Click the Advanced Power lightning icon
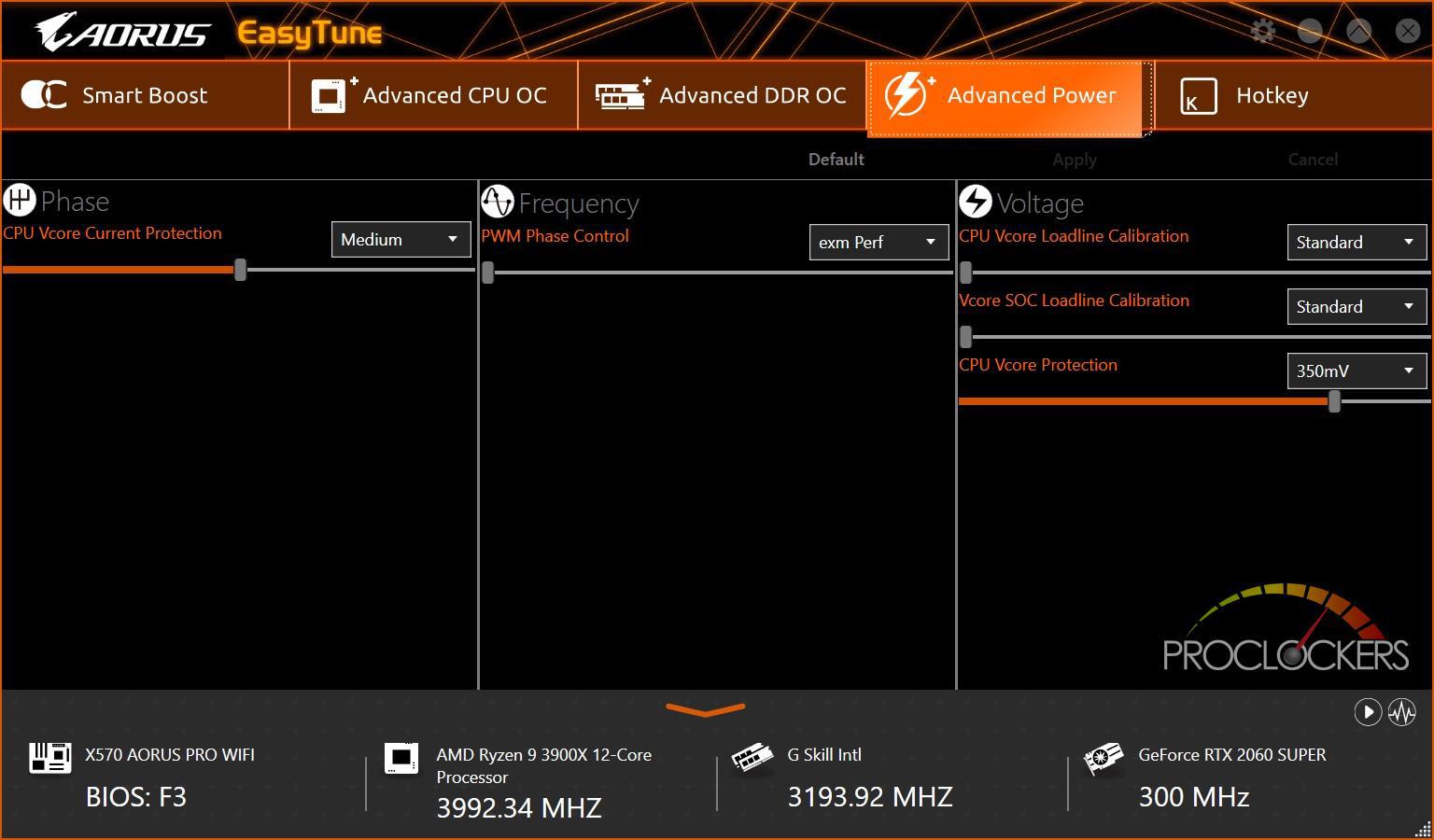This screenshot has width=1434, height=840. (x=909, y=94)
